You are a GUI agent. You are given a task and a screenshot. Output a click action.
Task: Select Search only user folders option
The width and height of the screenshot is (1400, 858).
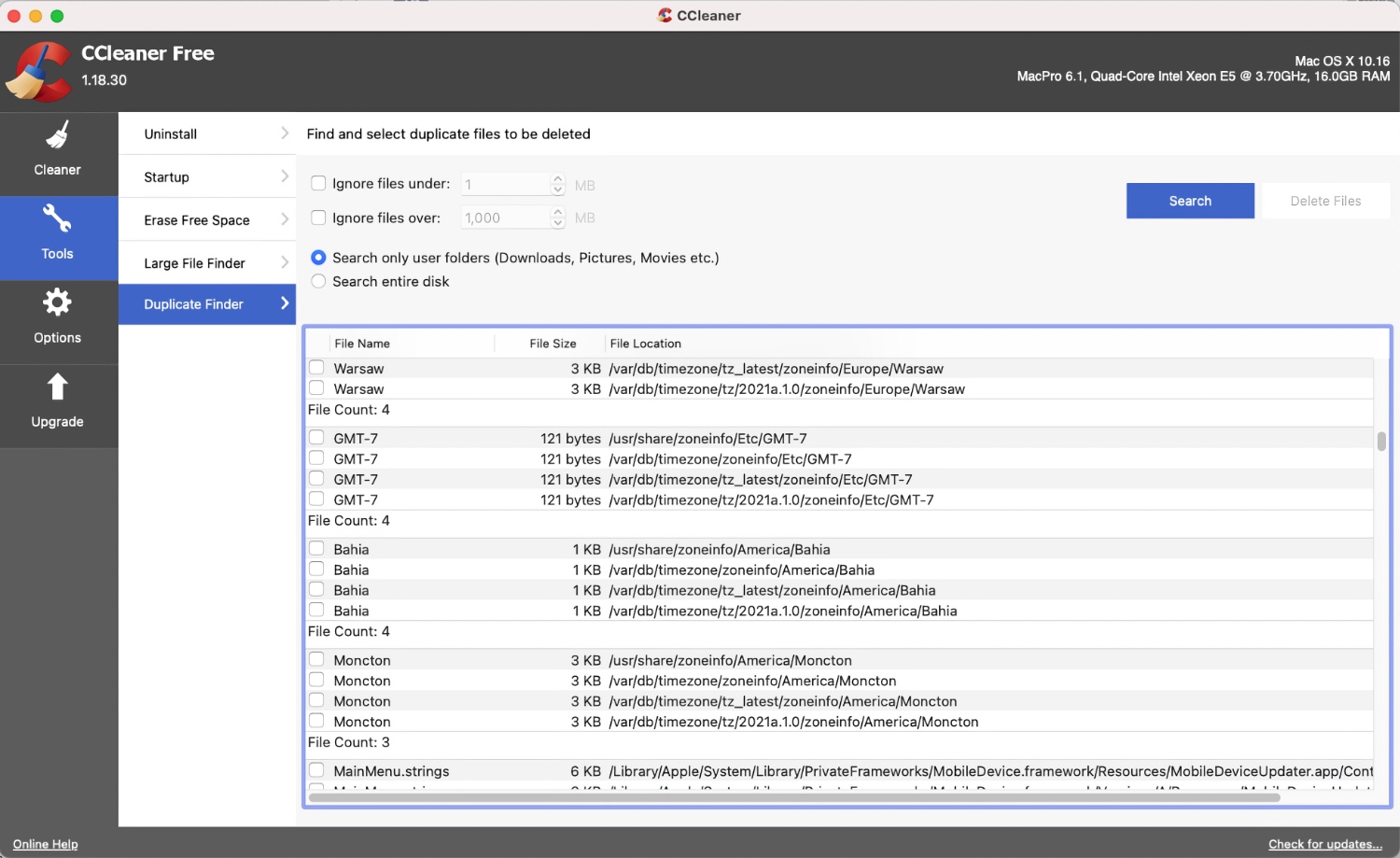pyautogui.click(x=318, y=258)
